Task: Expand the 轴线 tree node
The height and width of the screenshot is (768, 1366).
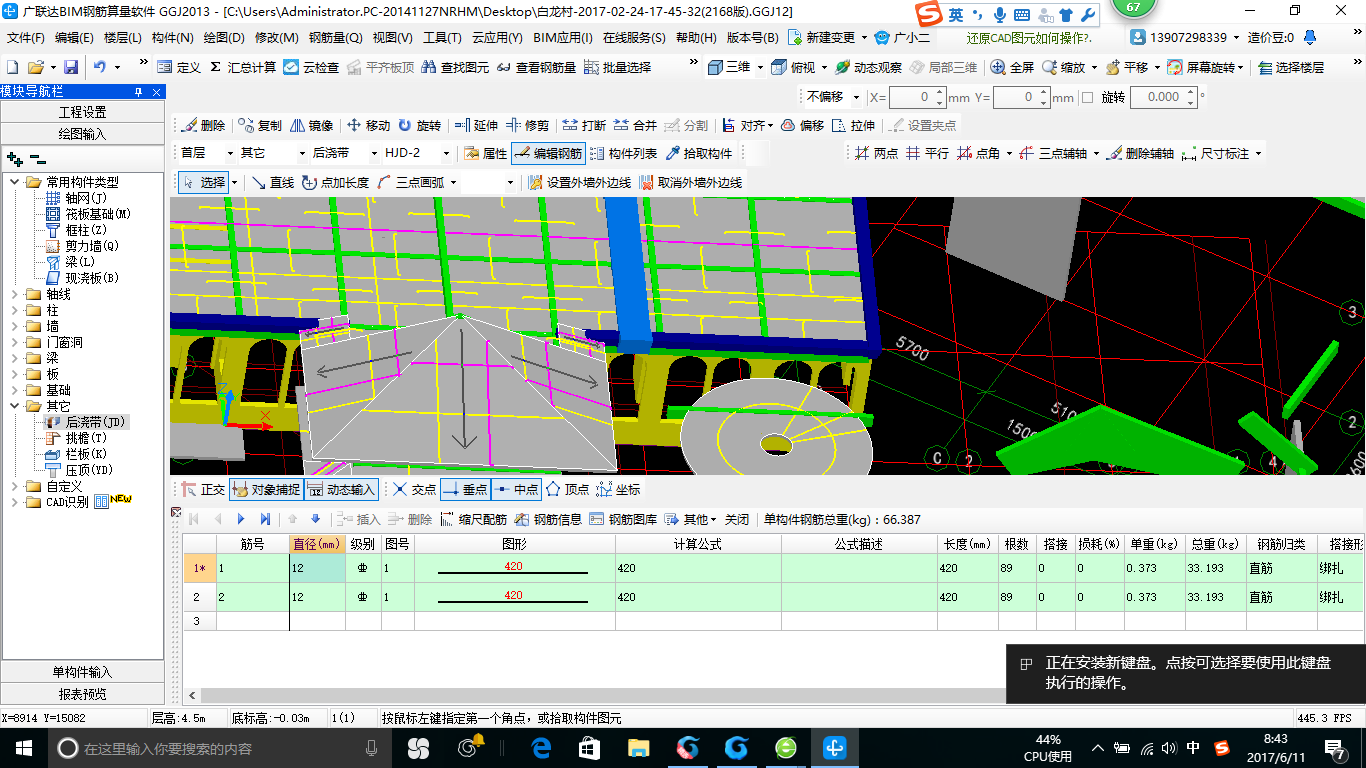Action: pyautogui.click(x=15, y=294)
